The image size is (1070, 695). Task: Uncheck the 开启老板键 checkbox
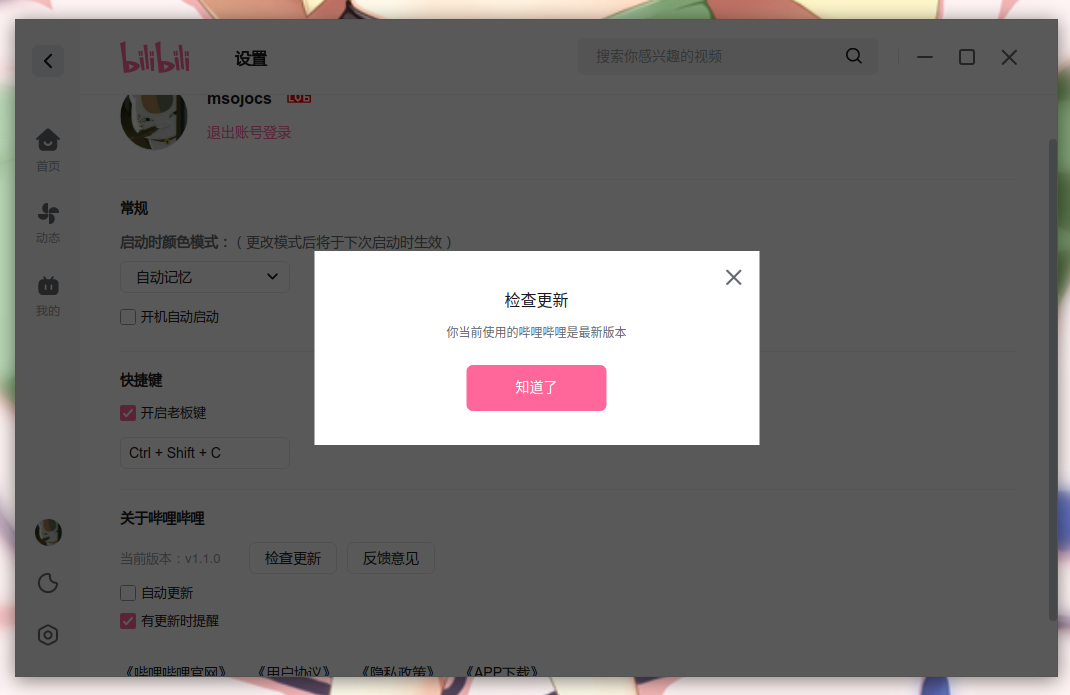(x=128, y=413)
